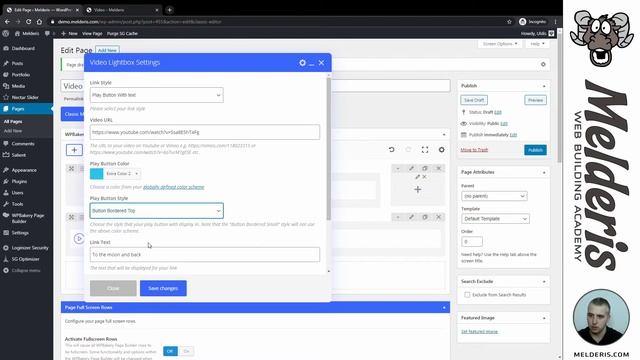
Task: Expand the Screen Options panel
Action: coord(500,44)
